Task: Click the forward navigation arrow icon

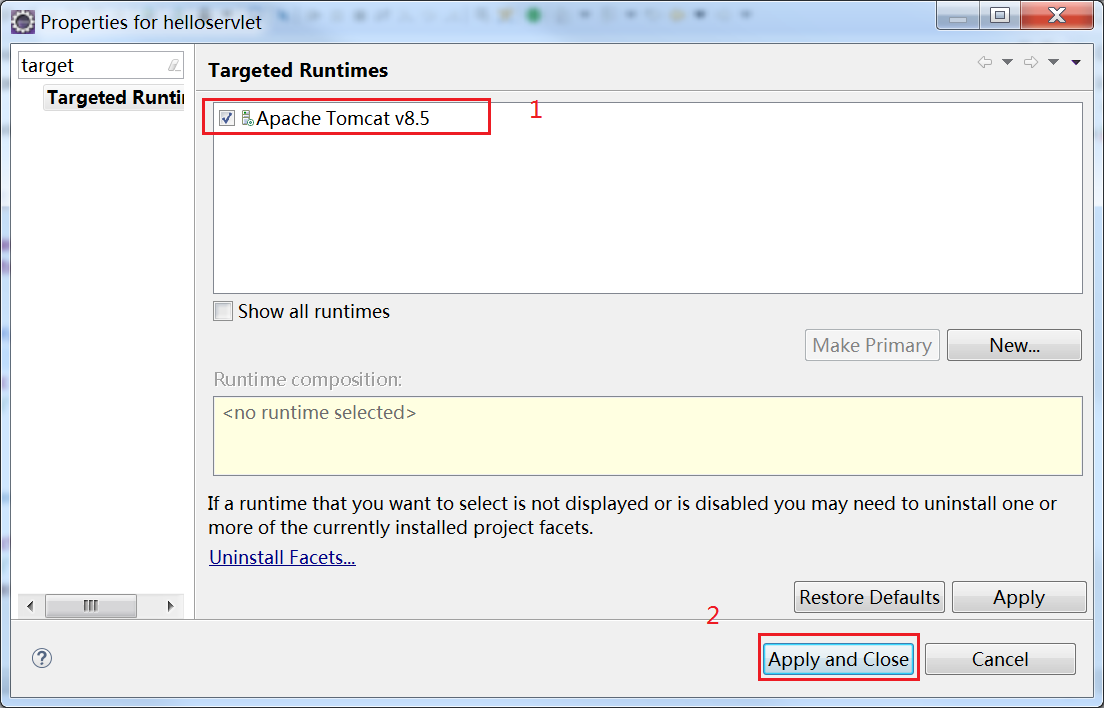Action: [1031, 62]
